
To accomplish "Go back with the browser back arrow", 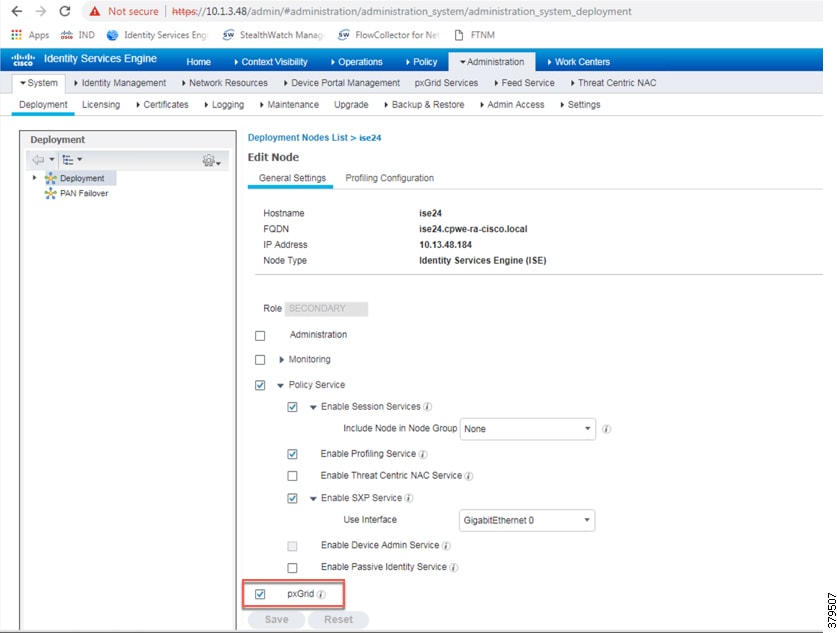I will 17,11.
